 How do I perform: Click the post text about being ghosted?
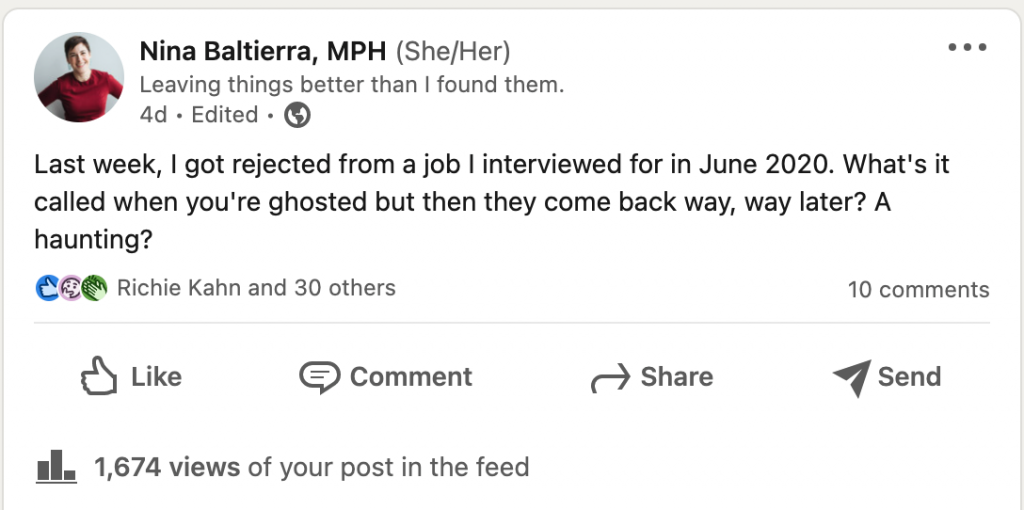[x=490, y=202]
